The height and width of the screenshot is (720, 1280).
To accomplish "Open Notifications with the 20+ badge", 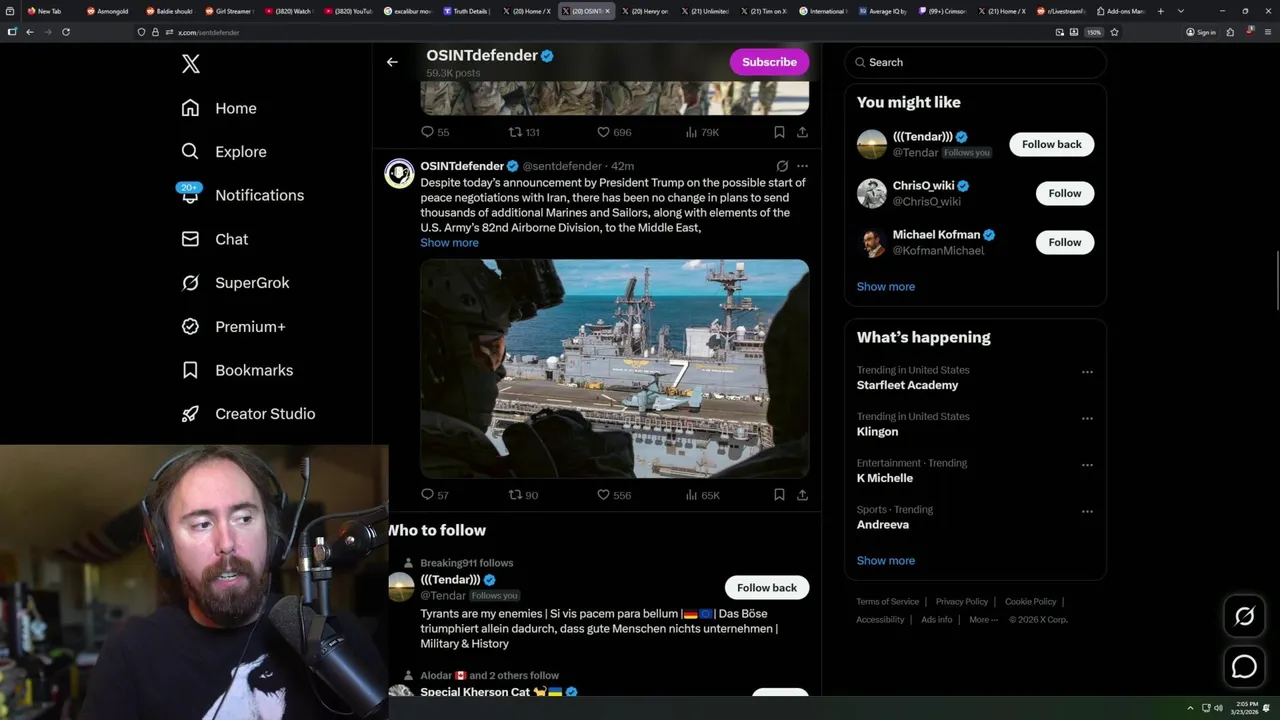I will (x=242, y=195).
